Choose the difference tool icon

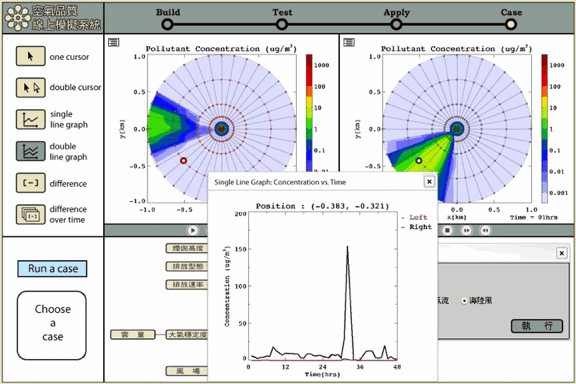[x=30, y=183]
